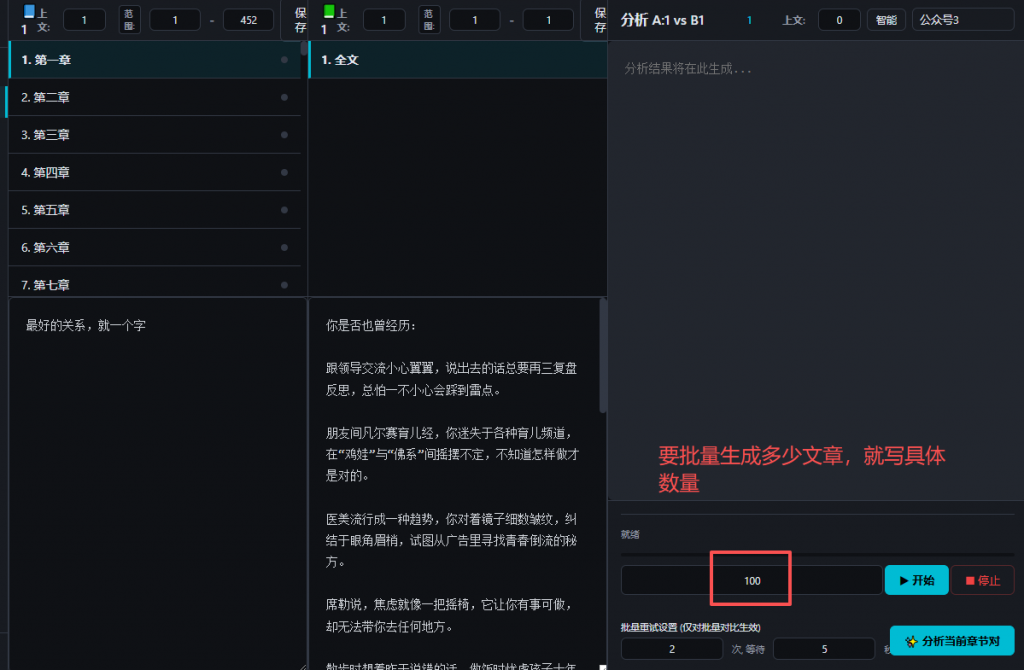Click the status dot beside 第一章
Viewport: 1024px width, 670px height.
click(284, 60)
